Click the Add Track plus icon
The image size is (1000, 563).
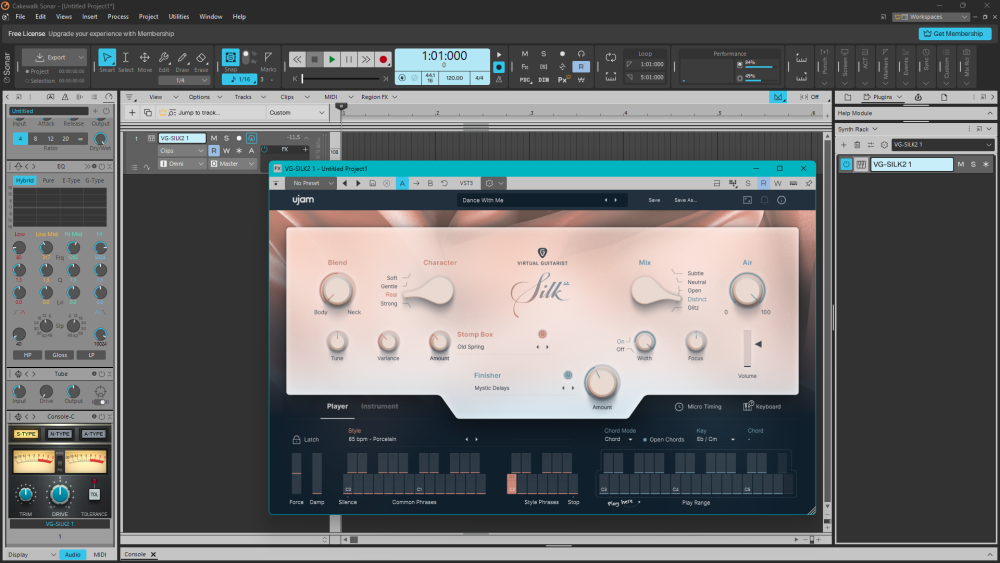point(132,112)
